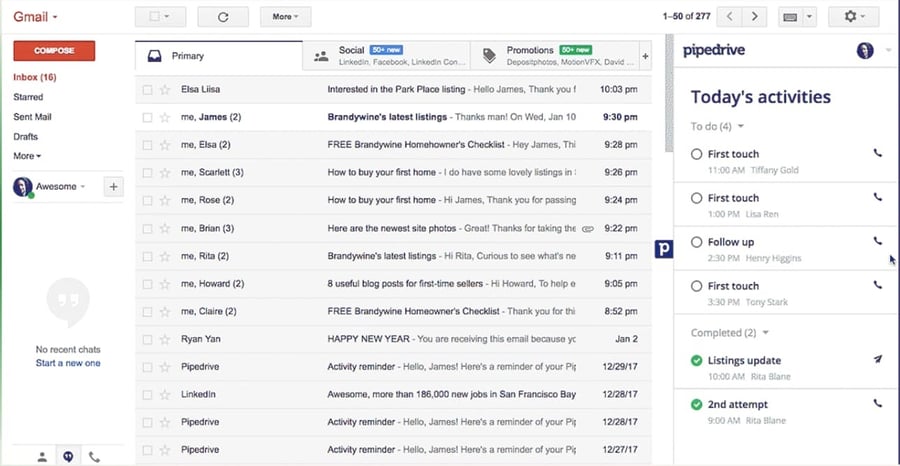Open 'Here are the newest site photos' email
Image resolution: width=900 pixels, height=466 pixels.
pos(393,228)
